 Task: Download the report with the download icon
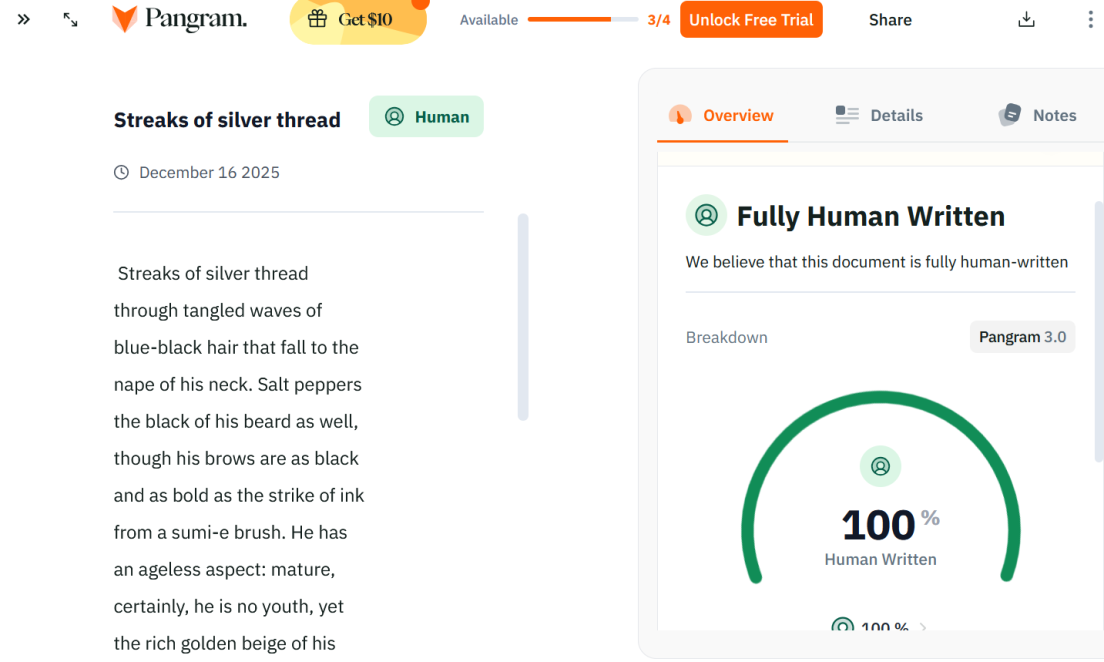coord(1026,20)
